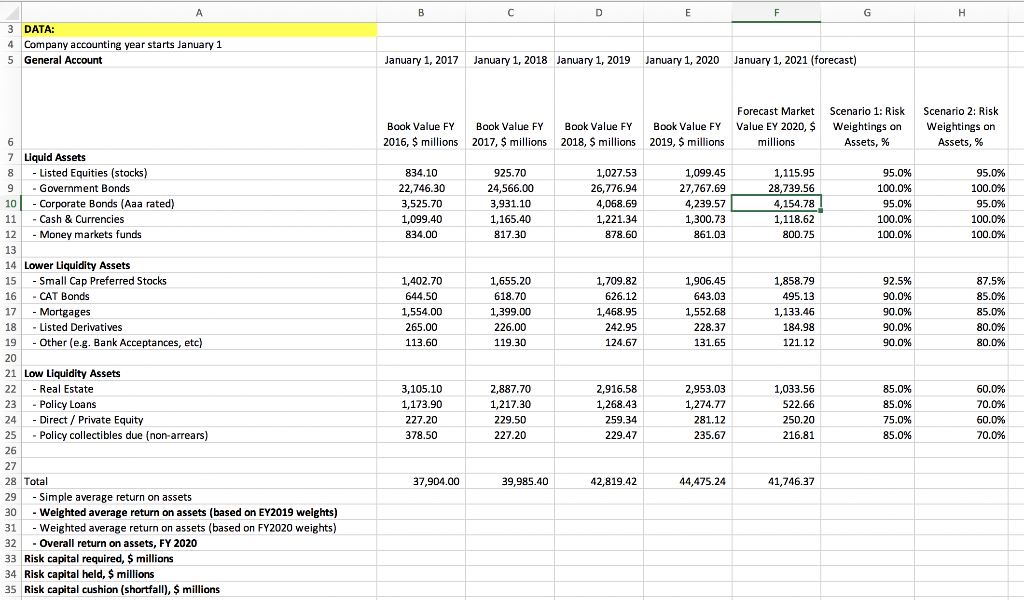Click Mortgages value 1,399.00
This screenshot has width=1024, height=600.
coord(510,312)
